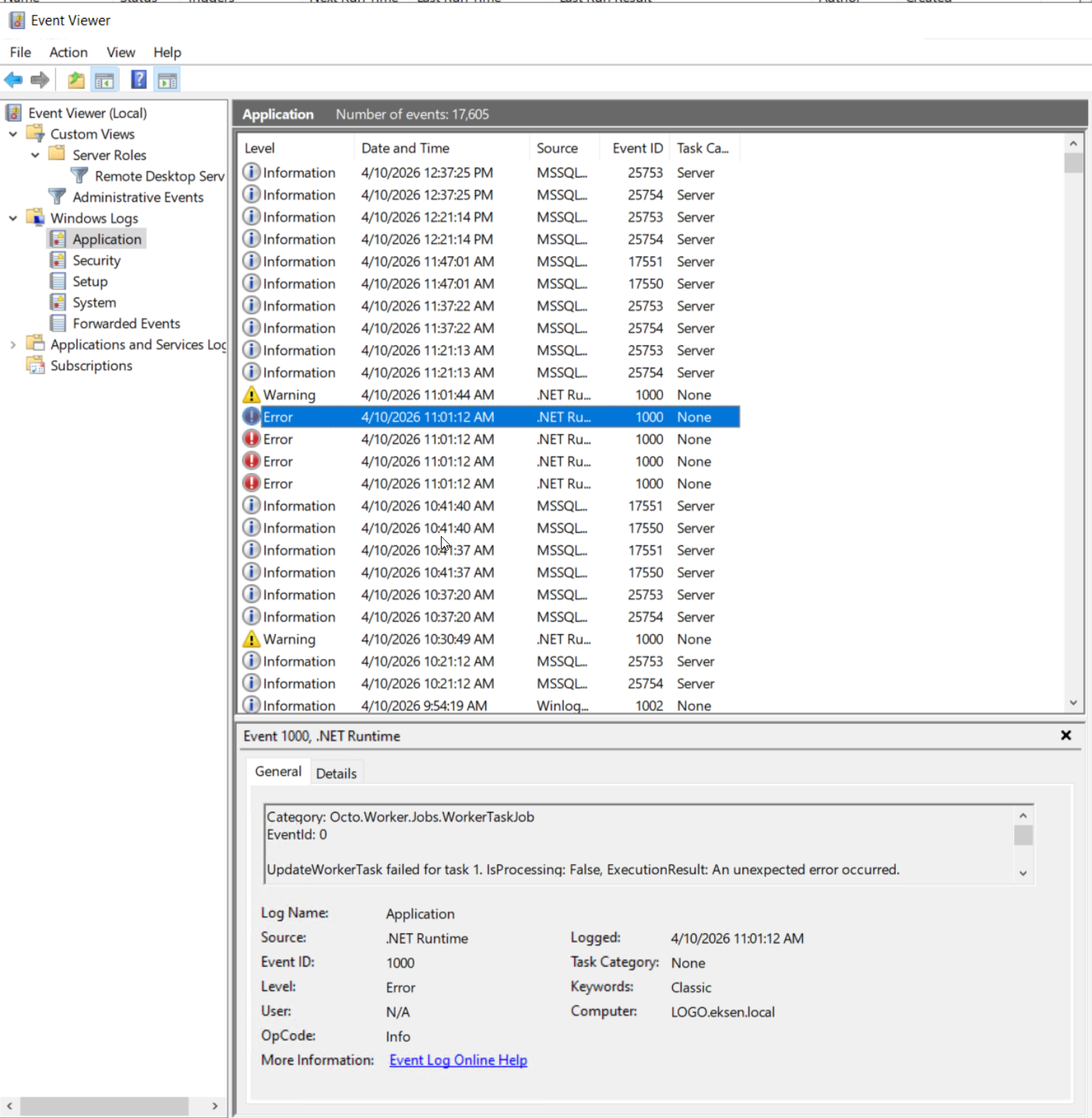Open the Security log
Image resolution: width=1092 pixels, height=1118 pixels.
(x=97, y=260)
